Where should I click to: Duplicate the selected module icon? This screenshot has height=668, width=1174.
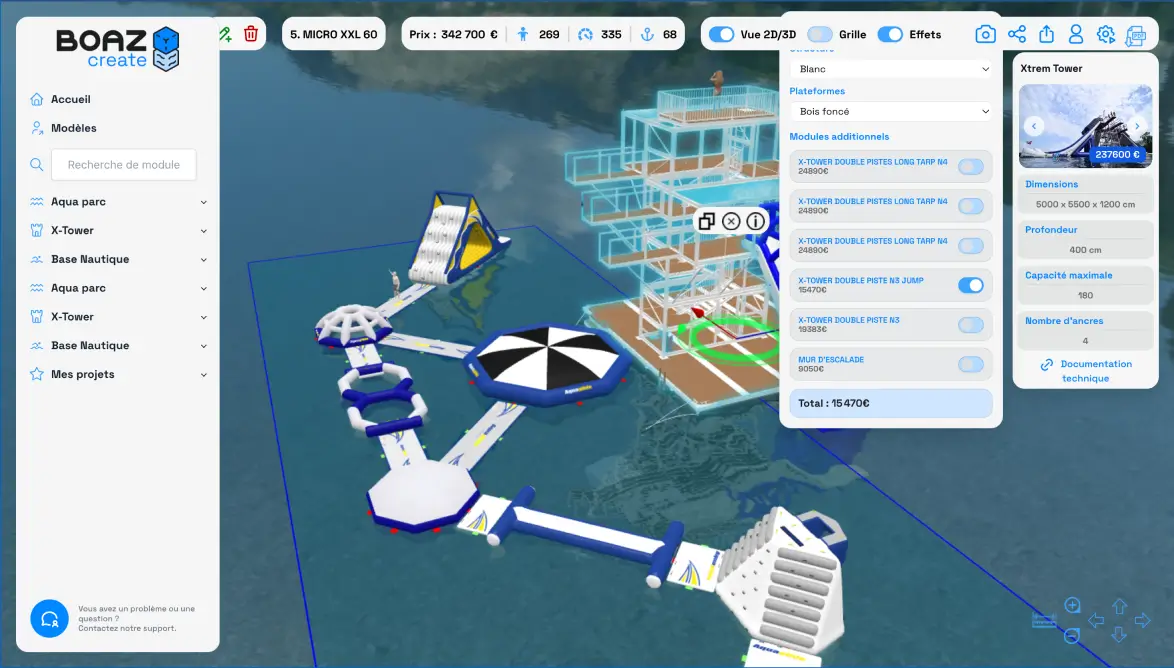[x=706, y=221]
